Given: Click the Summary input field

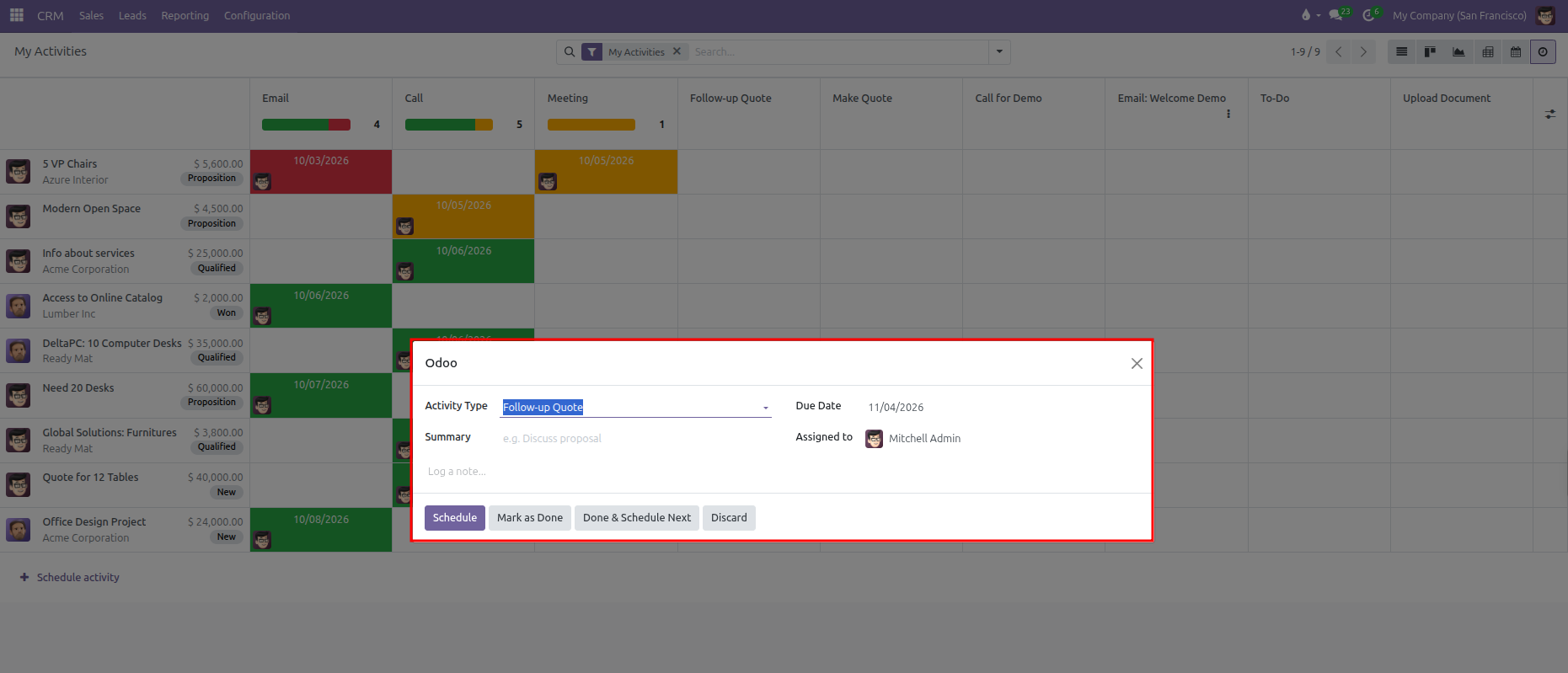Looking at the screenshot, I should (x=636, y=438).
